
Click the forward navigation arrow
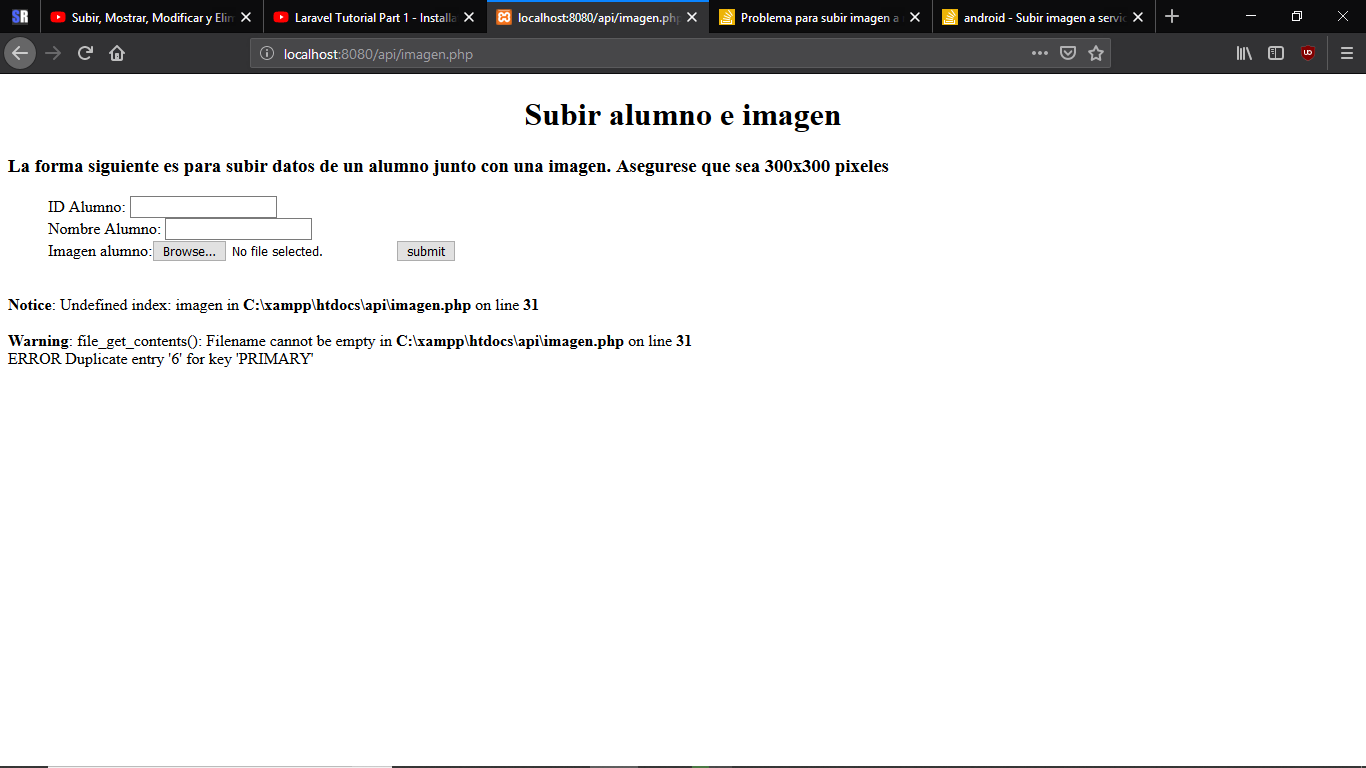(x=53, y=53)
